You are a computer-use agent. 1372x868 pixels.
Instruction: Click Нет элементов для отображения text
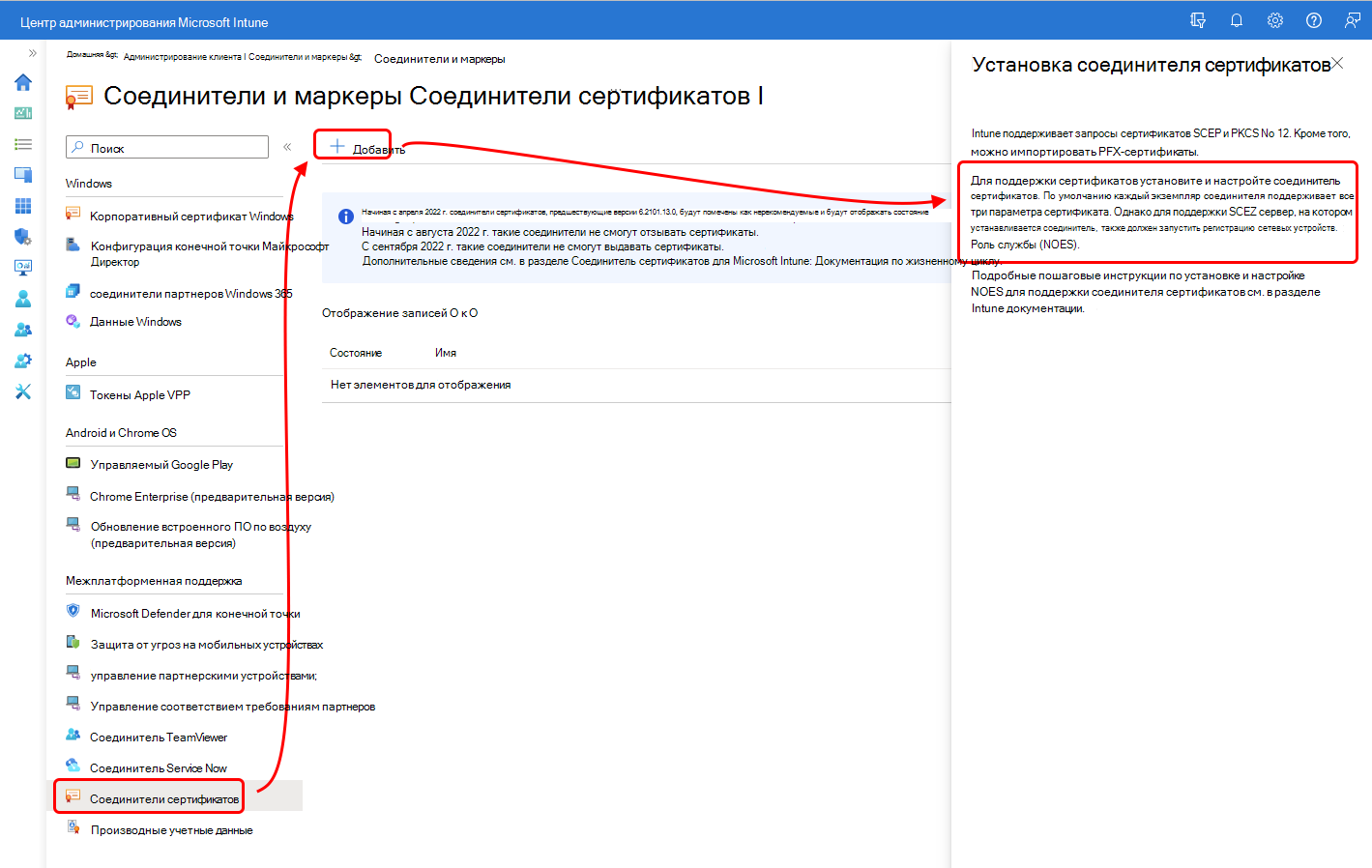click(x=421, y=385)
